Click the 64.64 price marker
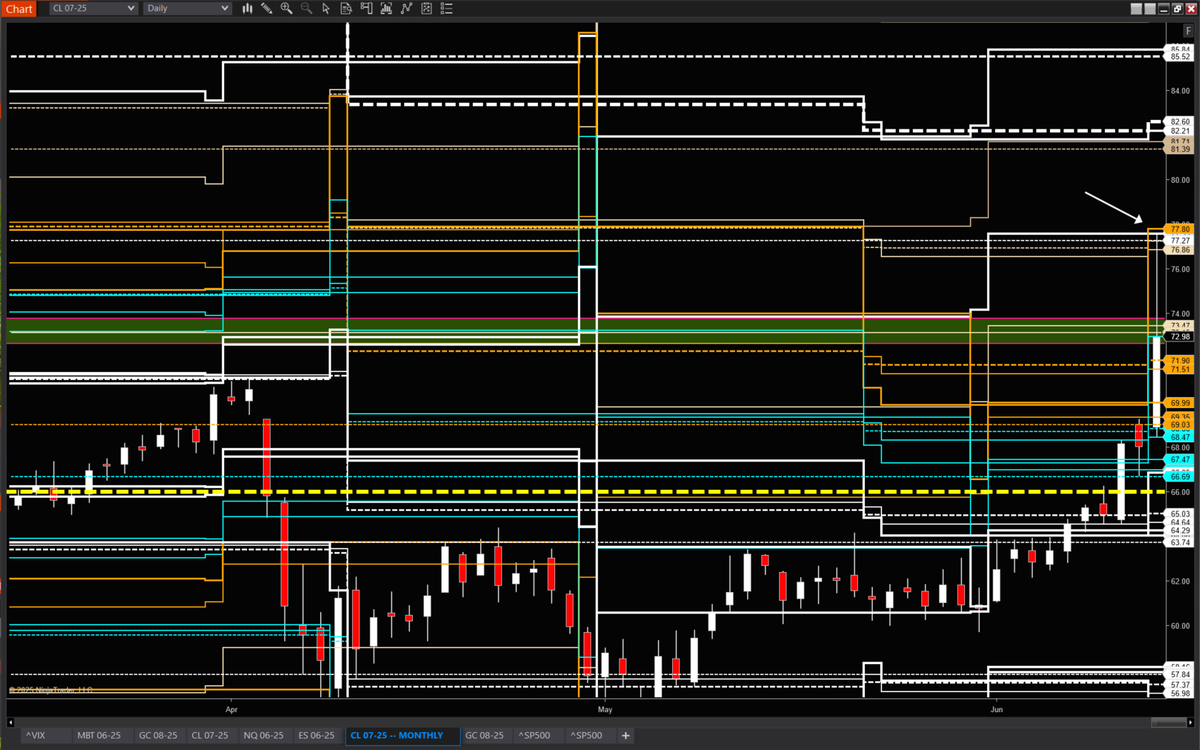 [x=1180, y=522]
